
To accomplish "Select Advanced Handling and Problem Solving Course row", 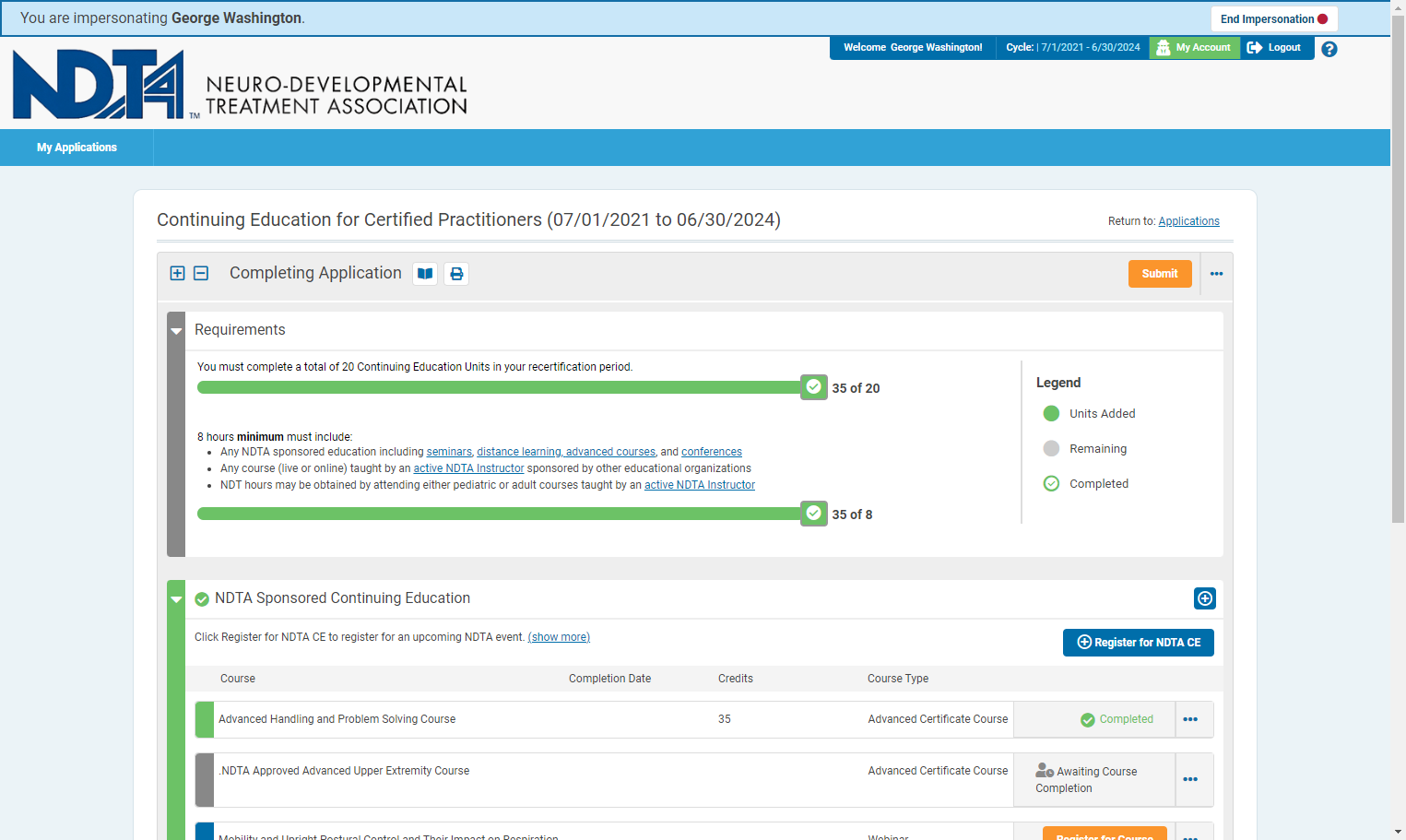I will point(704,719).
